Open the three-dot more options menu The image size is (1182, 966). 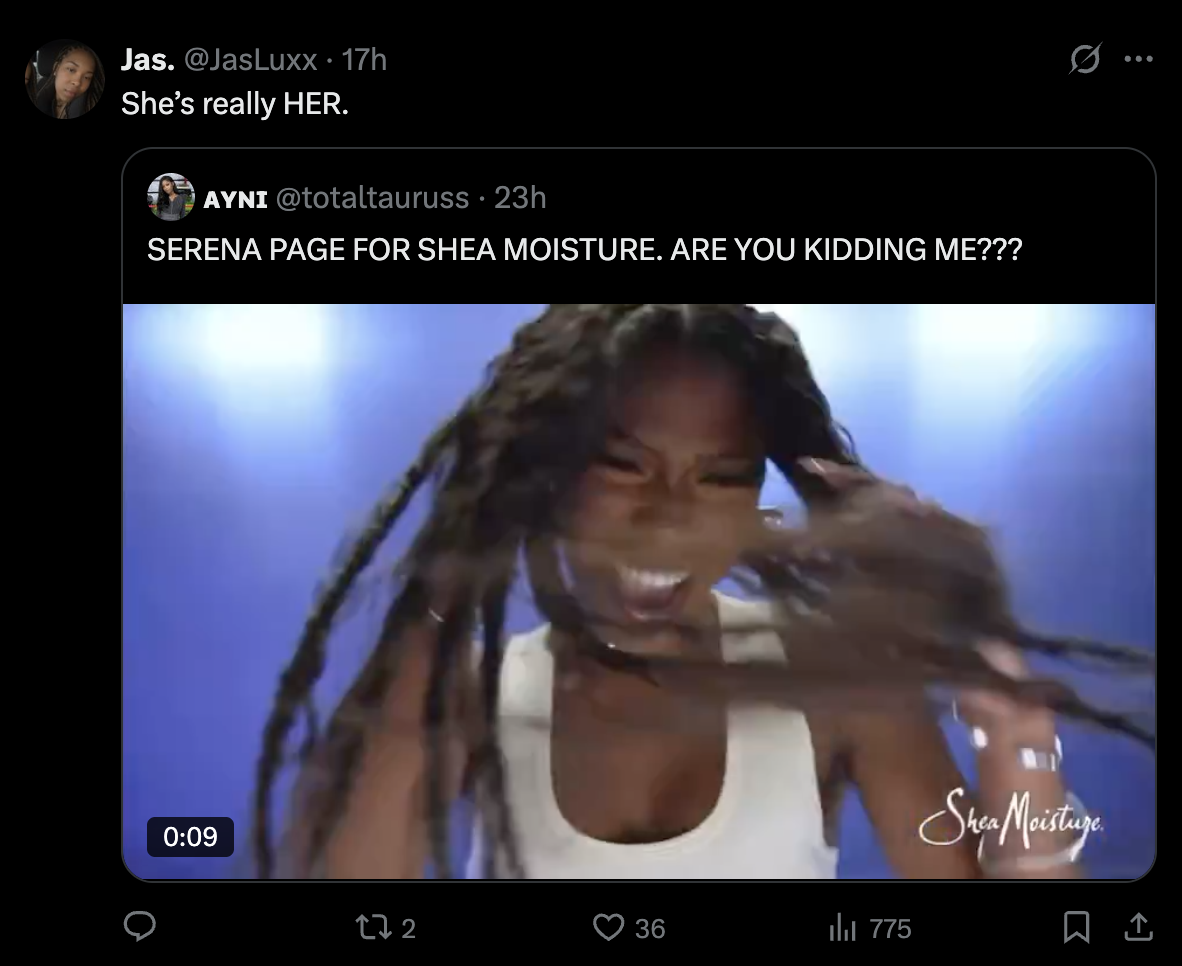pos(1138,59)
